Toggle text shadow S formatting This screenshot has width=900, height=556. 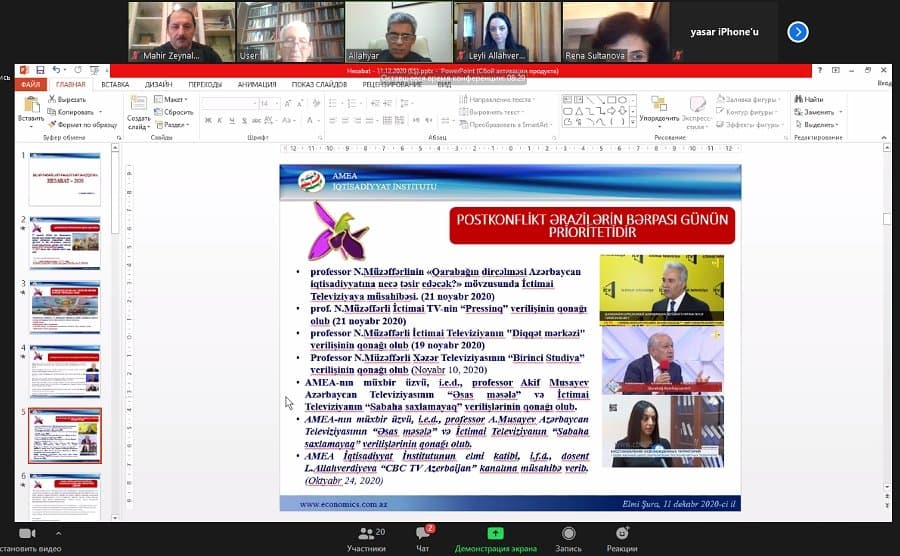pos(244,120)
